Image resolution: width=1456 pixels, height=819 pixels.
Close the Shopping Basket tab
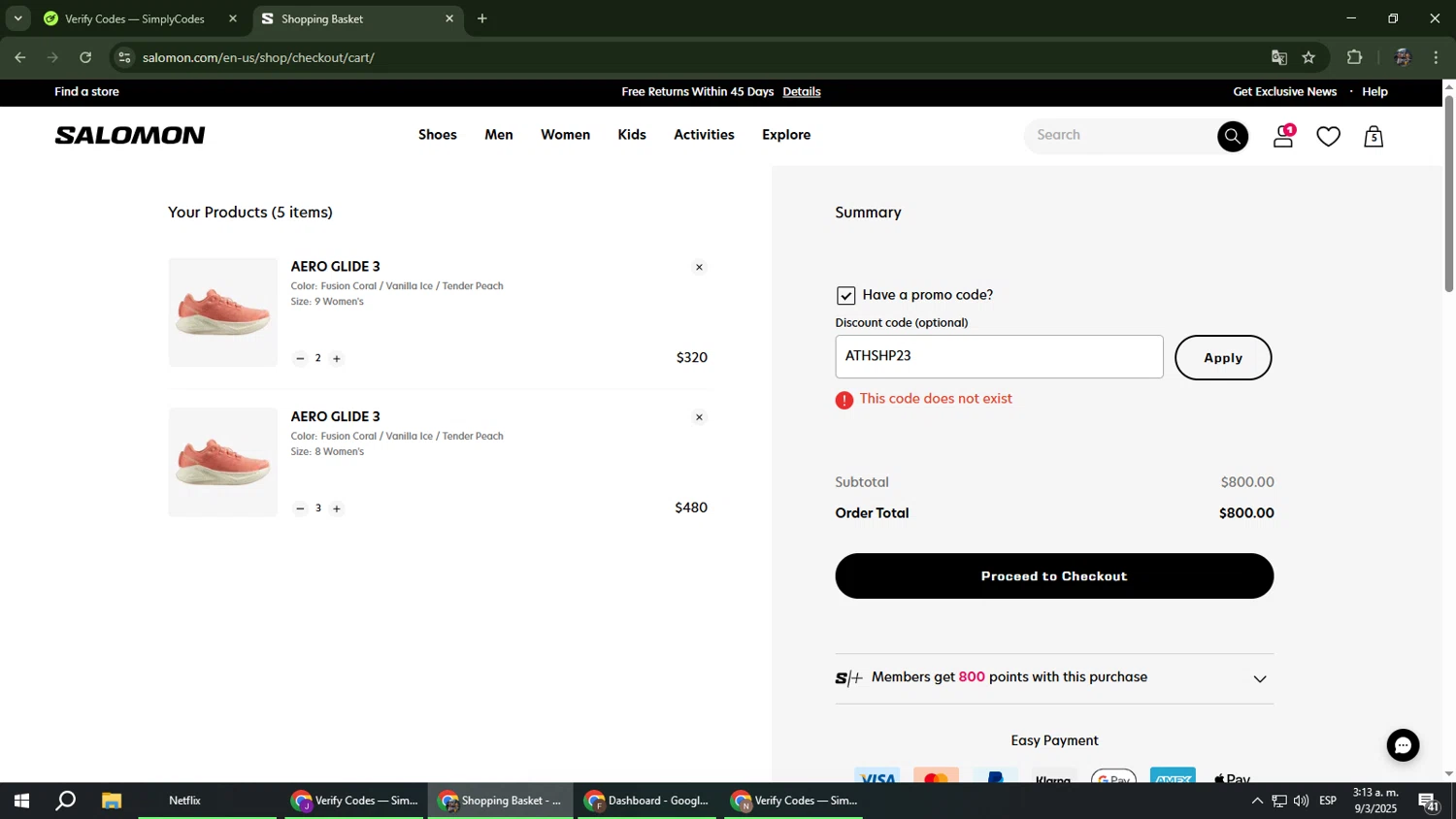tap(449, 18)
